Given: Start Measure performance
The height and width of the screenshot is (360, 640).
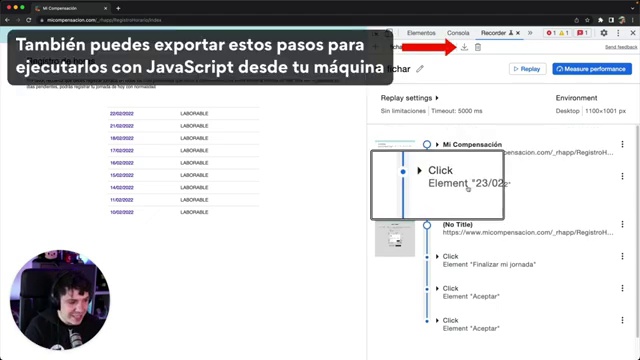Looking at the screenshot, I should (592, 69).
